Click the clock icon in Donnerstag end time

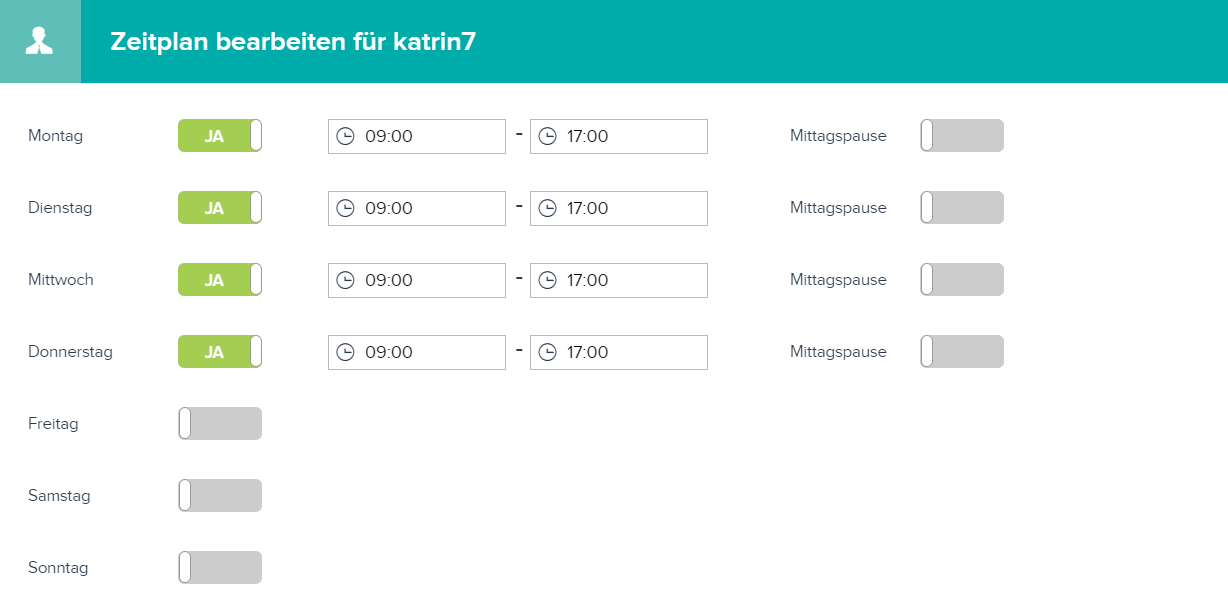click(x=547, y=352)
